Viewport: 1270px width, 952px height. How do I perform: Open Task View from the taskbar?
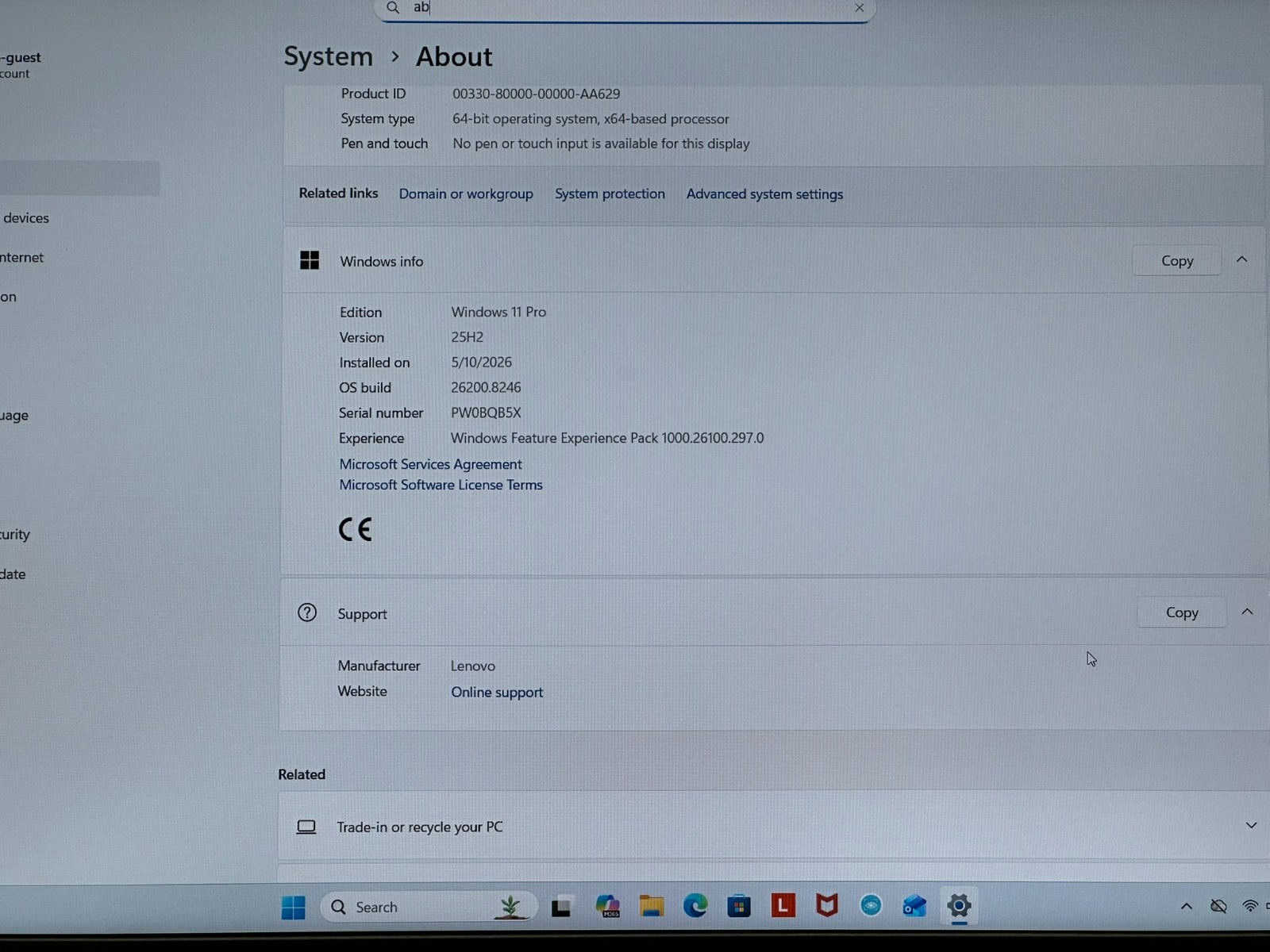(562, 907)
